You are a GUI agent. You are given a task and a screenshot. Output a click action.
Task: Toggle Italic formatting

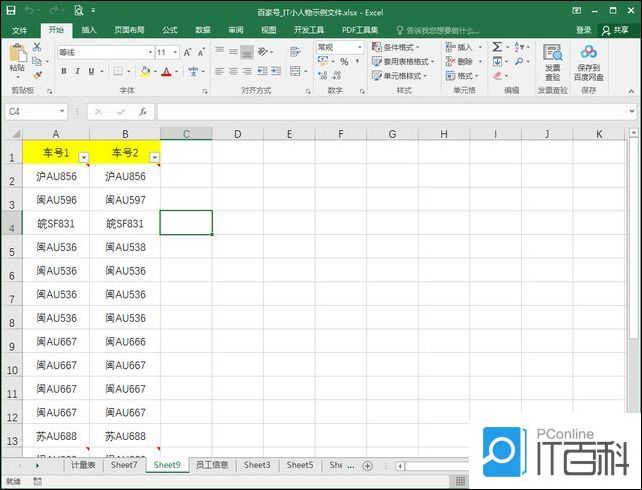77,71
